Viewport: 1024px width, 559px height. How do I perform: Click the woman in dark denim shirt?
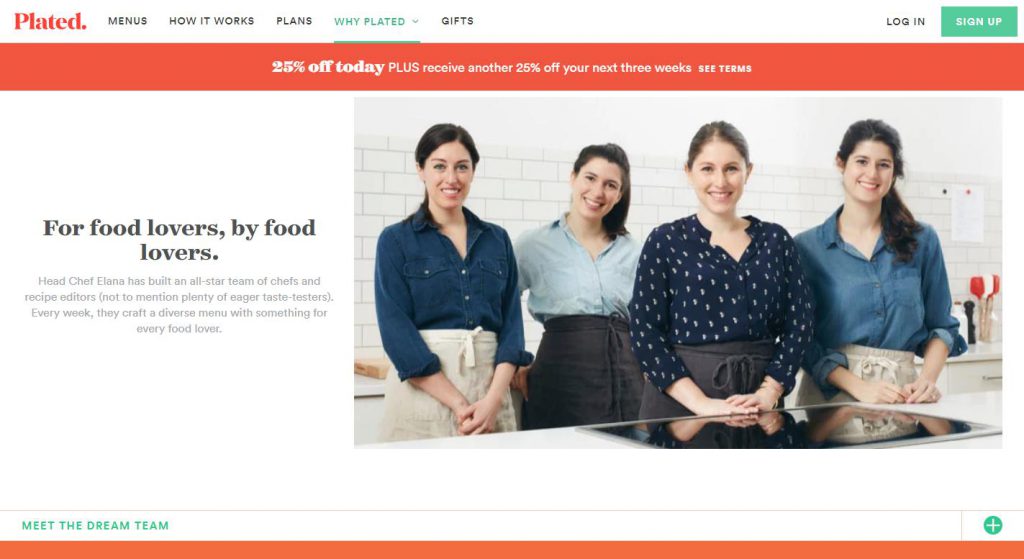tap(451, 281)
